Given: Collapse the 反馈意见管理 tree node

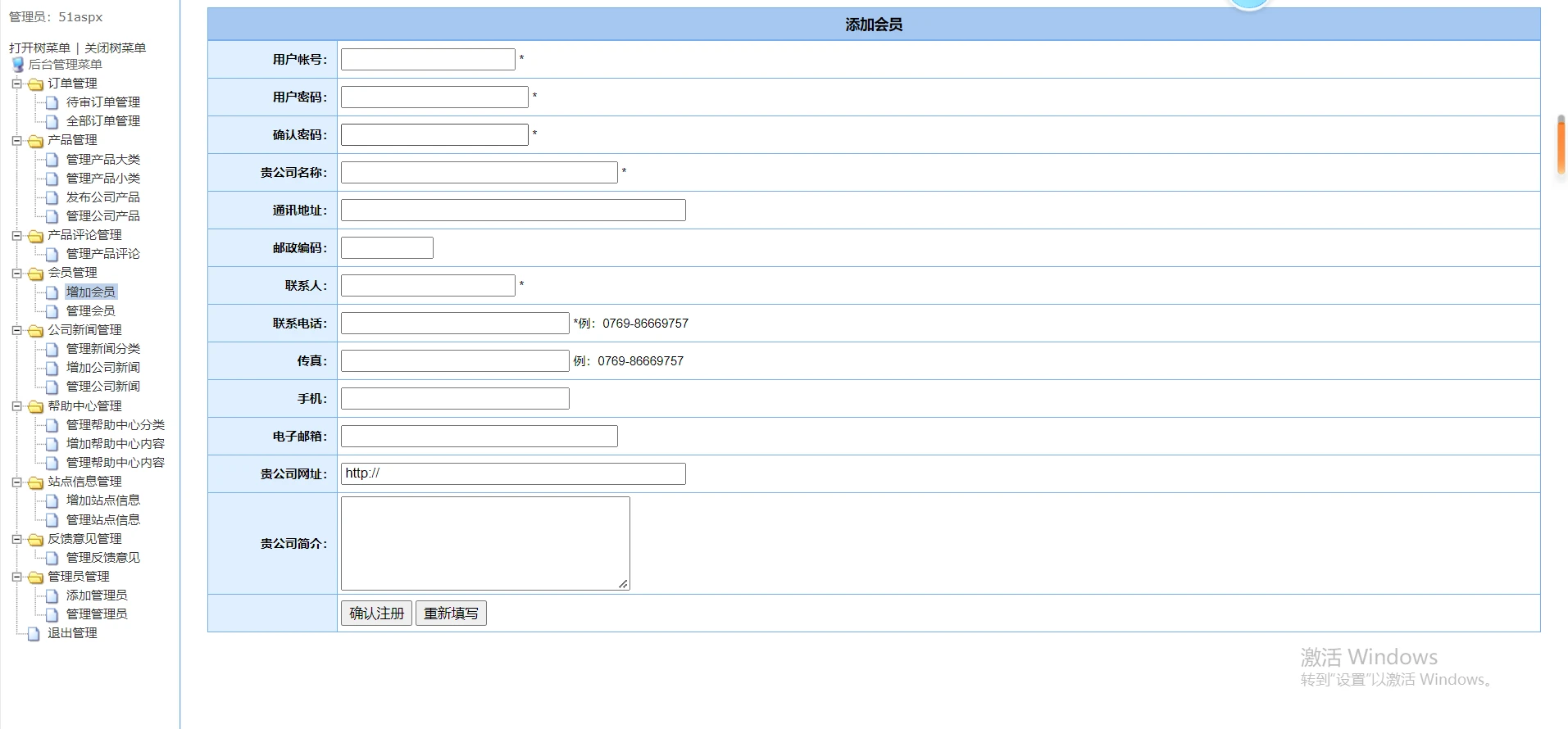Looking at the screenshot, I should click(16, 539).
